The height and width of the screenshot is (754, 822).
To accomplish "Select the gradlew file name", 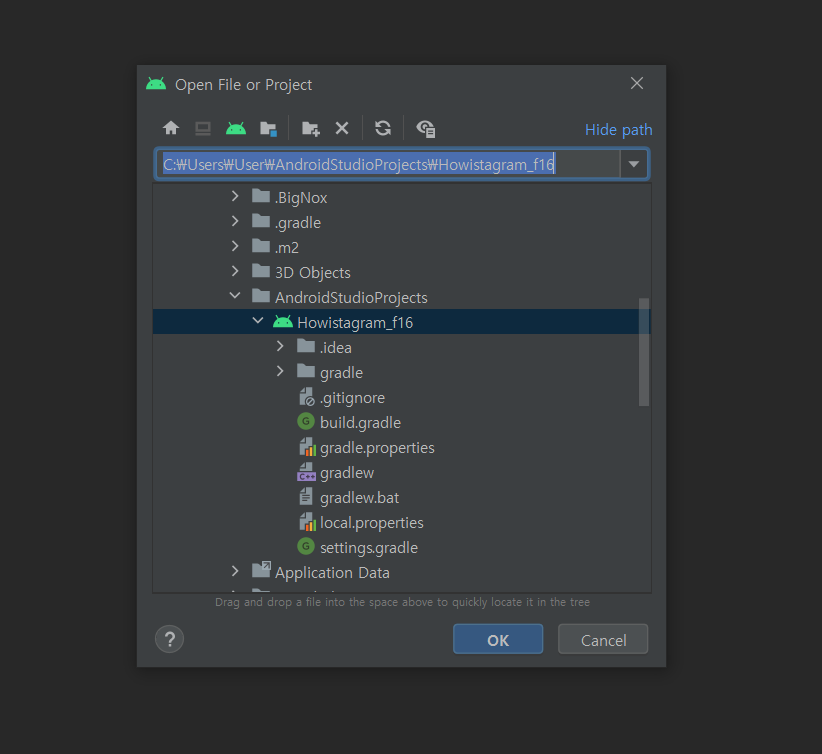I will coord(347,473).
